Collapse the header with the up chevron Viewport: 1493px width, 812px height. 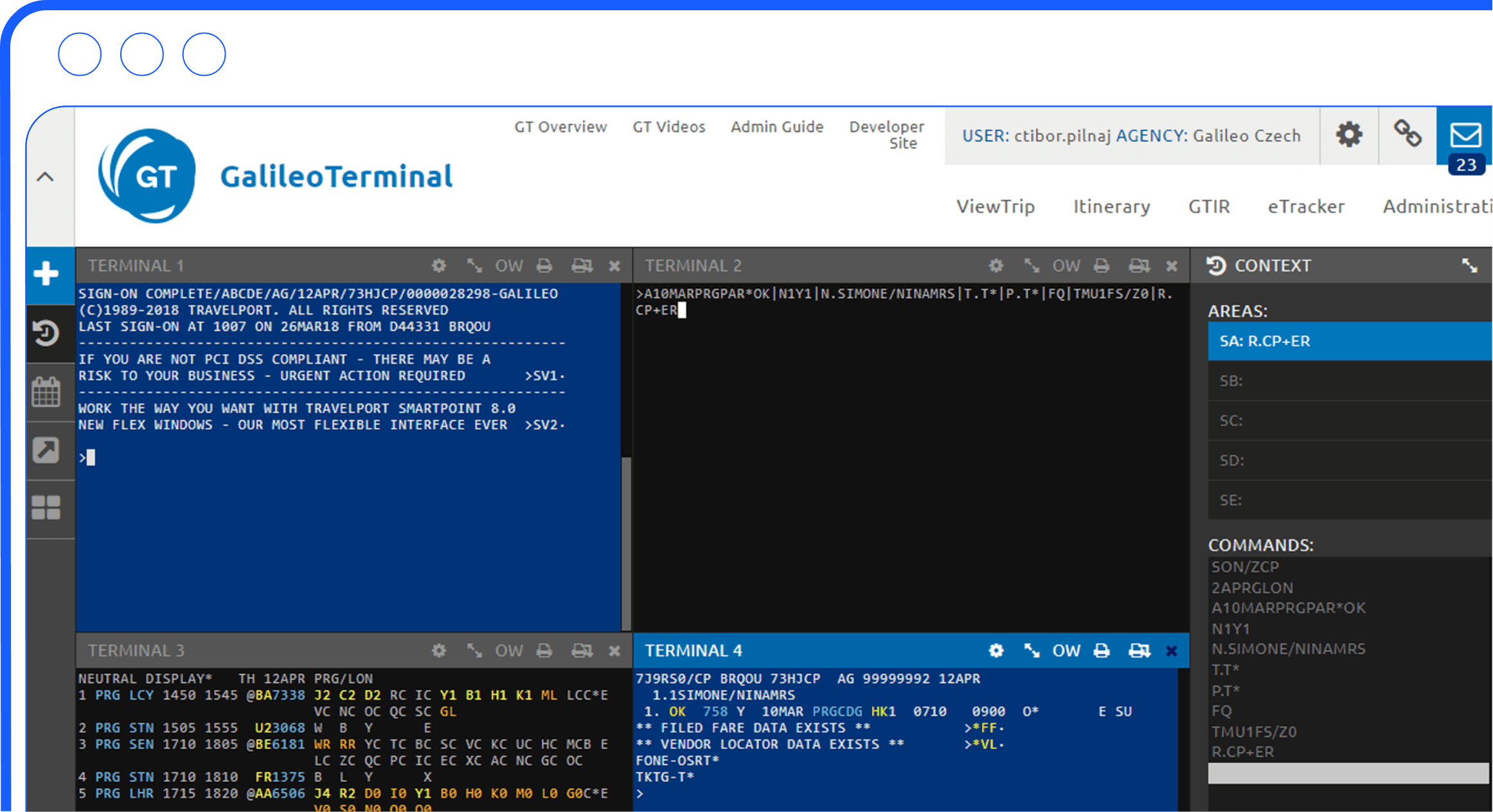click(x=45, y=177)
